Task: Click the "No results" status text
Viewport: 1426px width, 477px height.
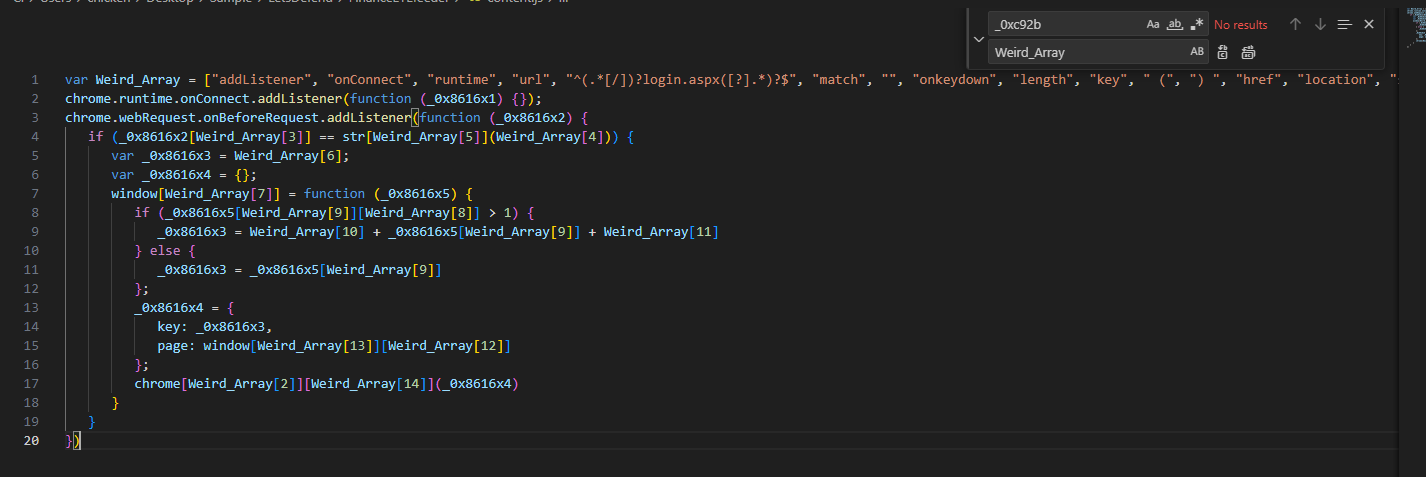Action: tap(1241, 25)
